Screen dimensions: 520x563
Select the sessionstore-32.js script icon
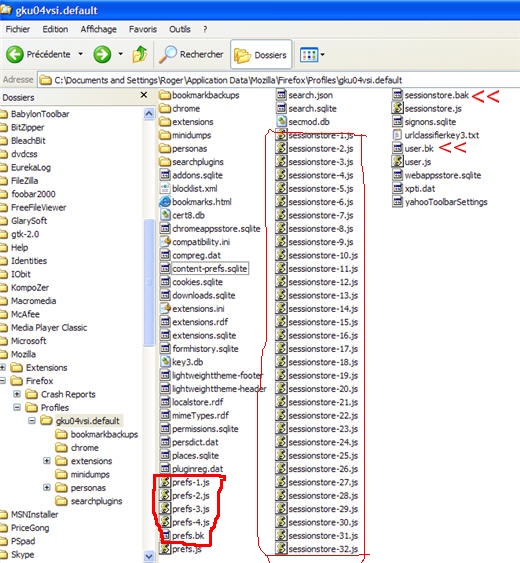tap(281, 549)
